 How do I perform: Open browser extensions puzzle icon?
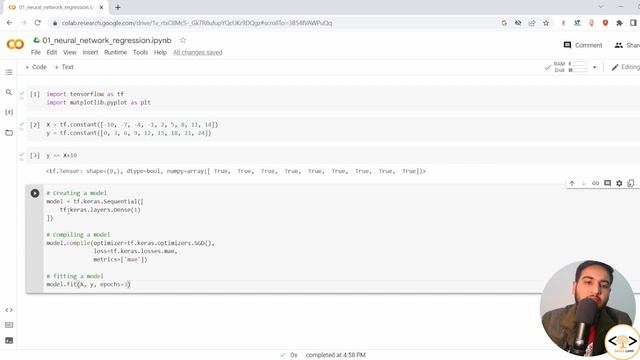pos(619,23)
